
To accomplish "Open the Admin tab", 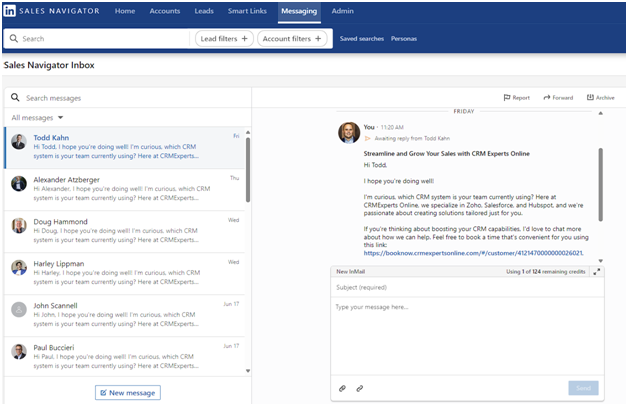I will point(342,11).
